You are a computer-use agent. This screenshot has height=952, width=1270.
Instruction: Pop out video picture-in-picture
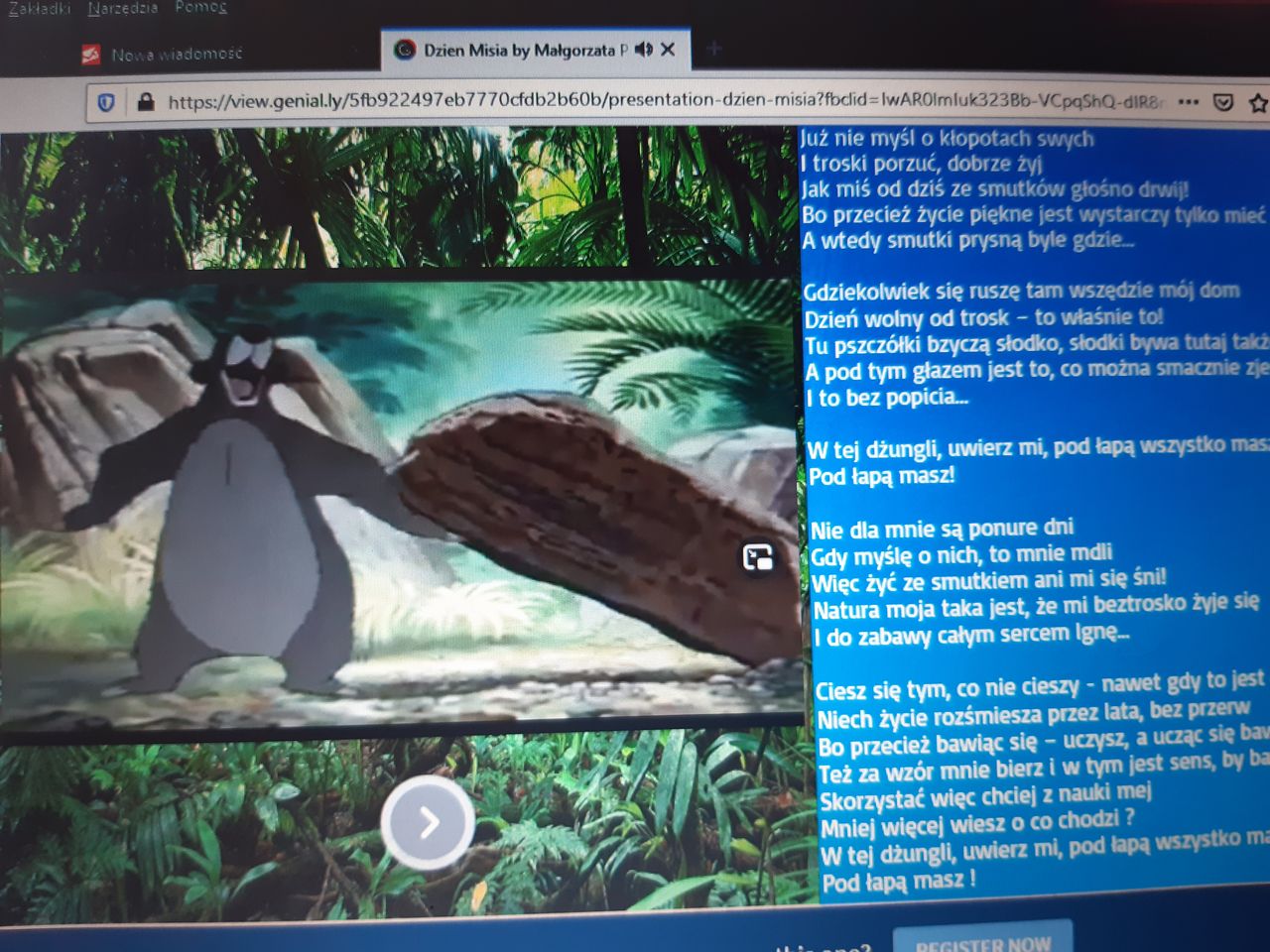coord(758,557)
